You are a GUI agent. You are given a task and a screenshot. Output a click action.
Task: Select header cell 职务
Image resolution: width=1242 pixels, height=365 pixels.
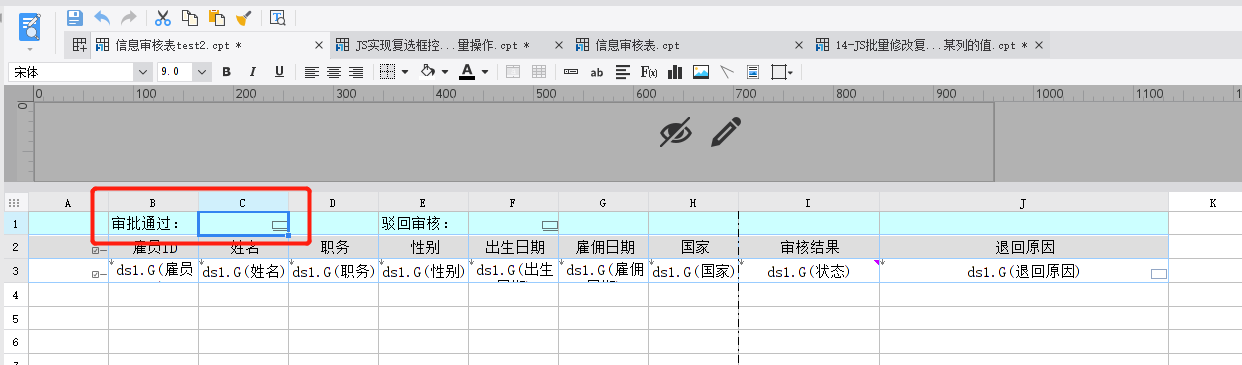[334, 247]
